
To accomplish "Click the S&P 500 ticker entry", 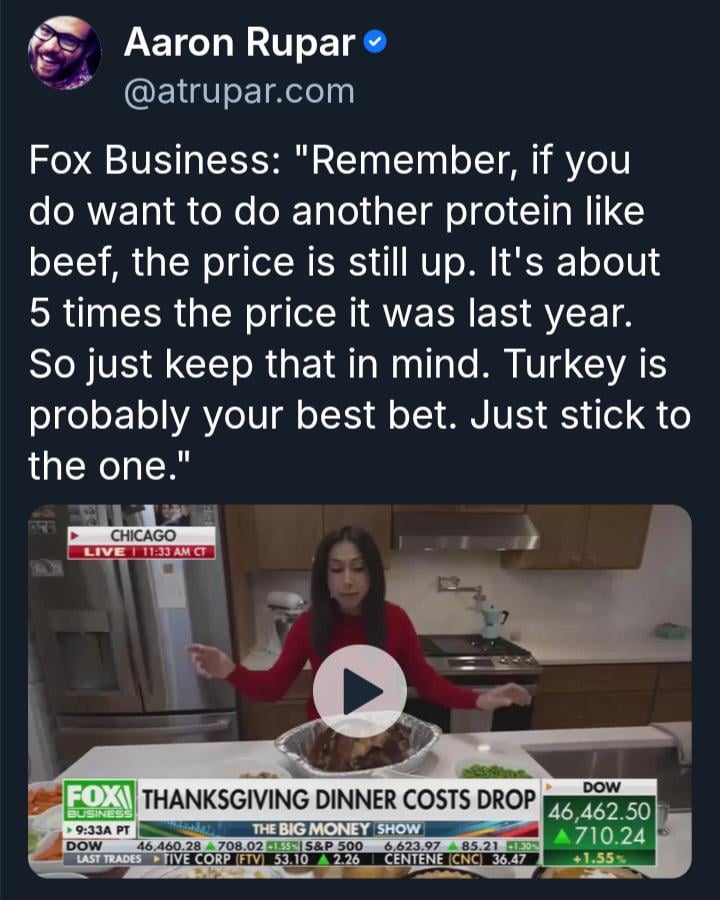I will pyautogui.click(x=422, y=846).
